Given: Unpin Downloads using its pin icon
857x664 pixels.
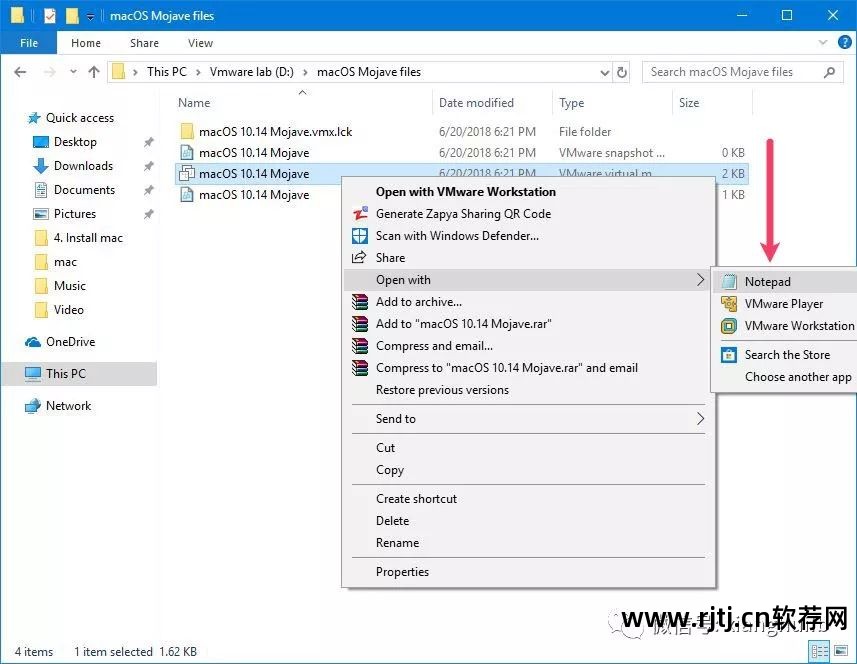Looking at the screenshot, I should point(148,166).
